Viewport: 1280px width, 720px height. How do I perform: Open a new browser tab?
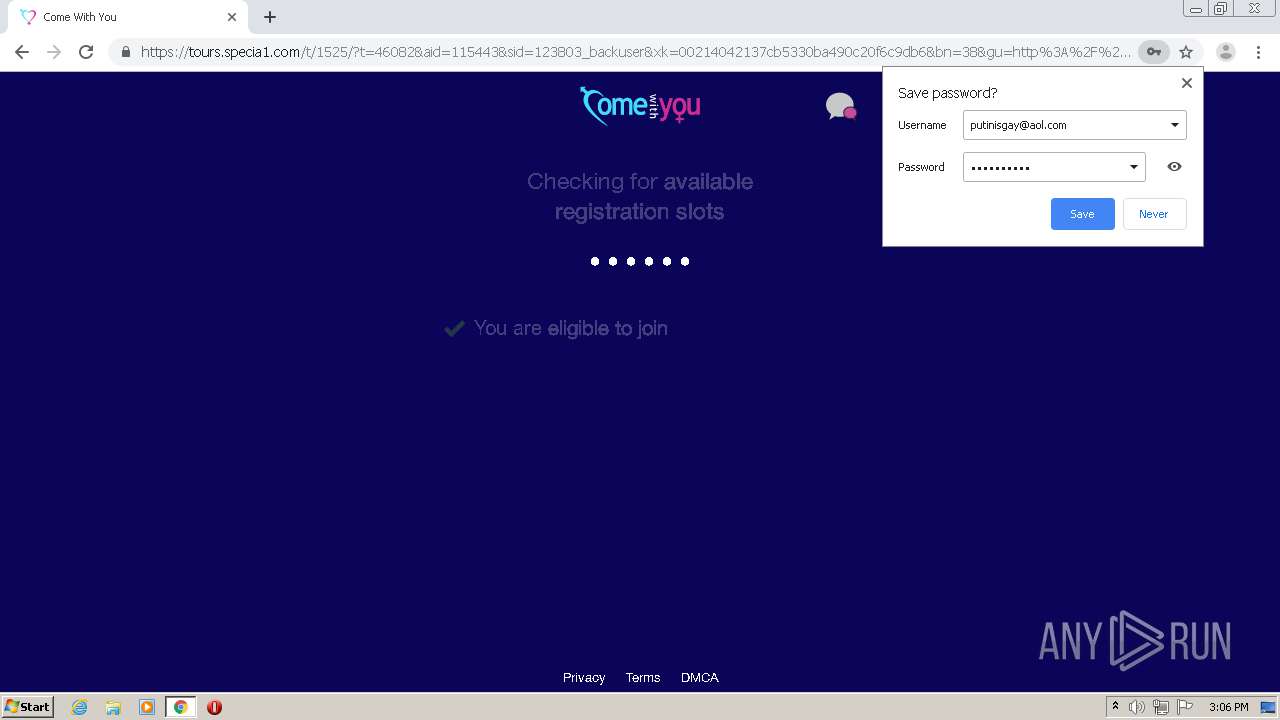pos(270,17)
